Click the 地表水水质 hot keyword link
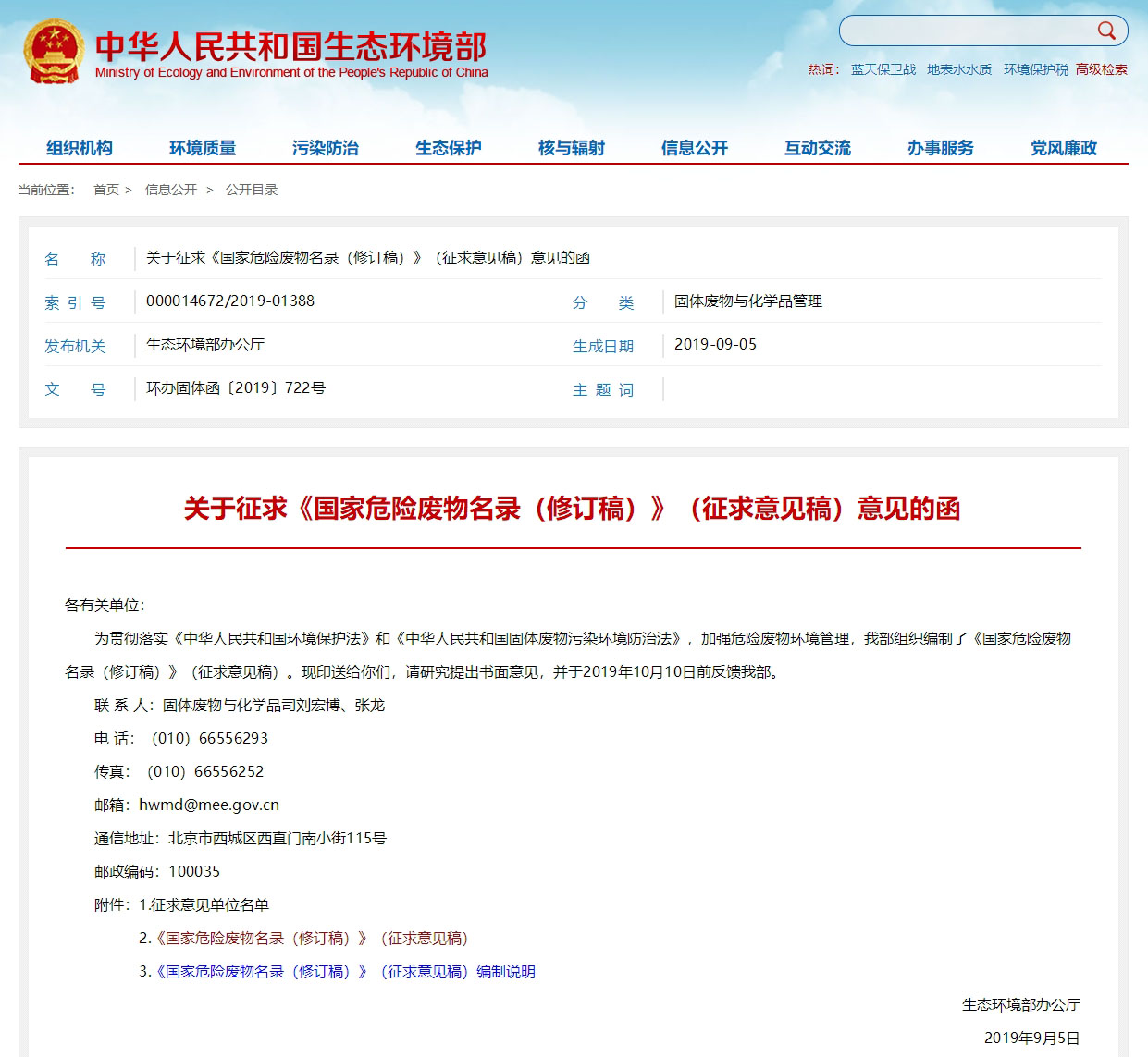 [959, 69]
